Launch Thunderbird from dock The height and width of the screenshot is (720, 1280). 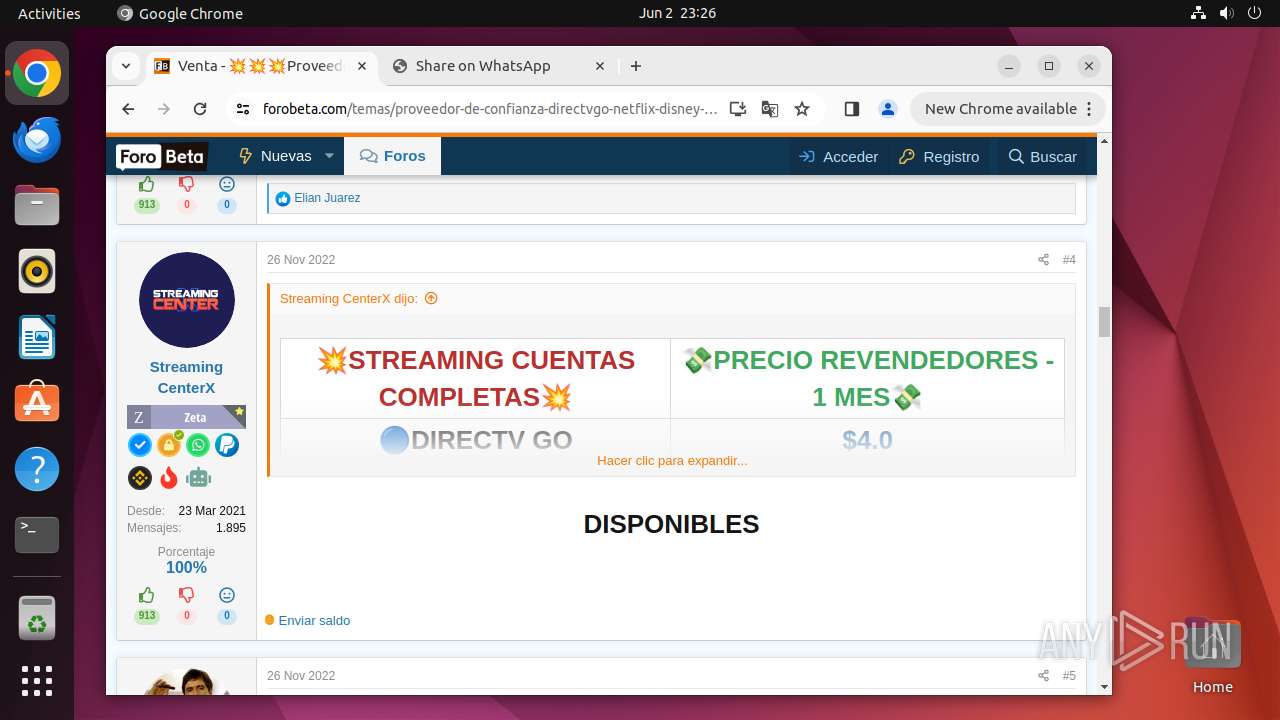click(x=37, y=139)
